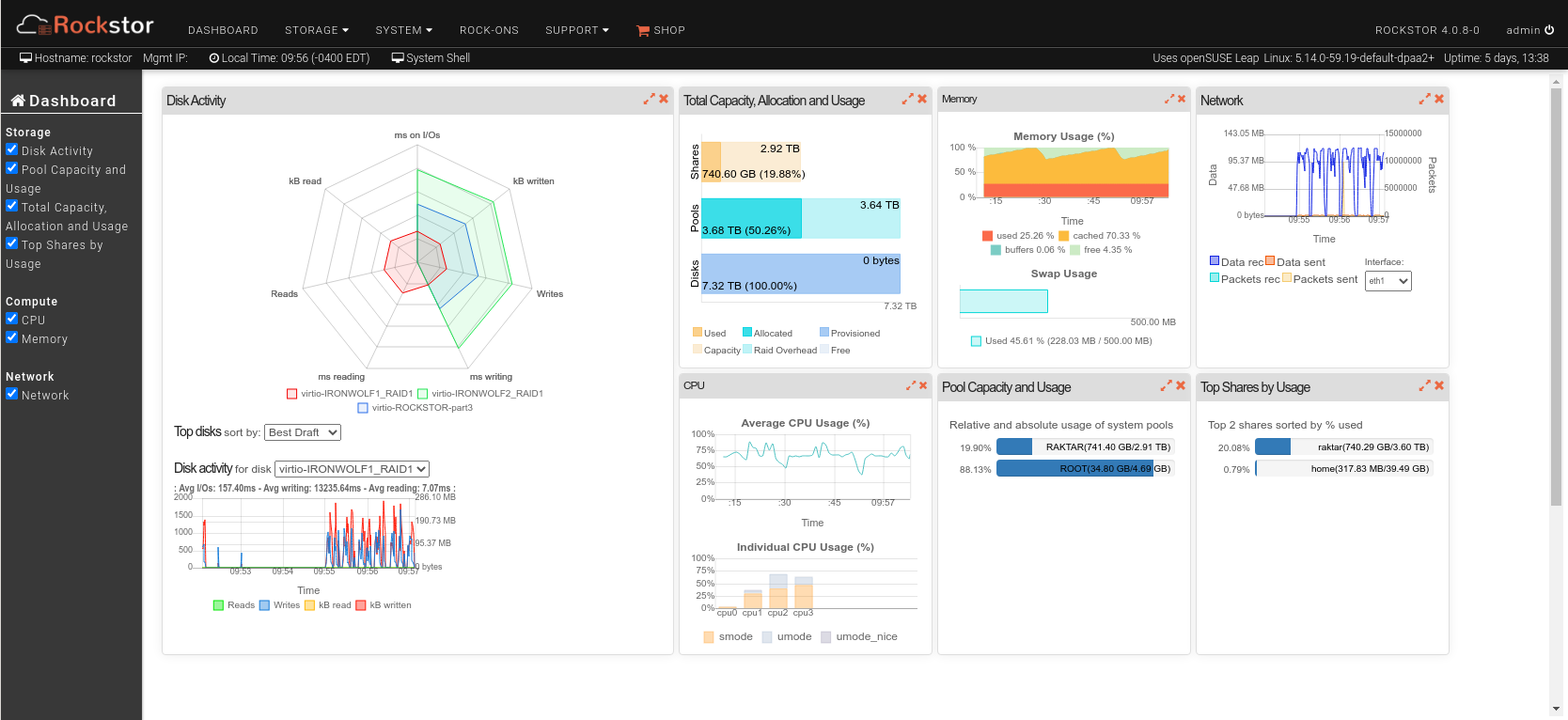This screenshot has height=720, width=1568.
Task: Click the RAKTAR pool usage bar
Action: coord(1085,447)
